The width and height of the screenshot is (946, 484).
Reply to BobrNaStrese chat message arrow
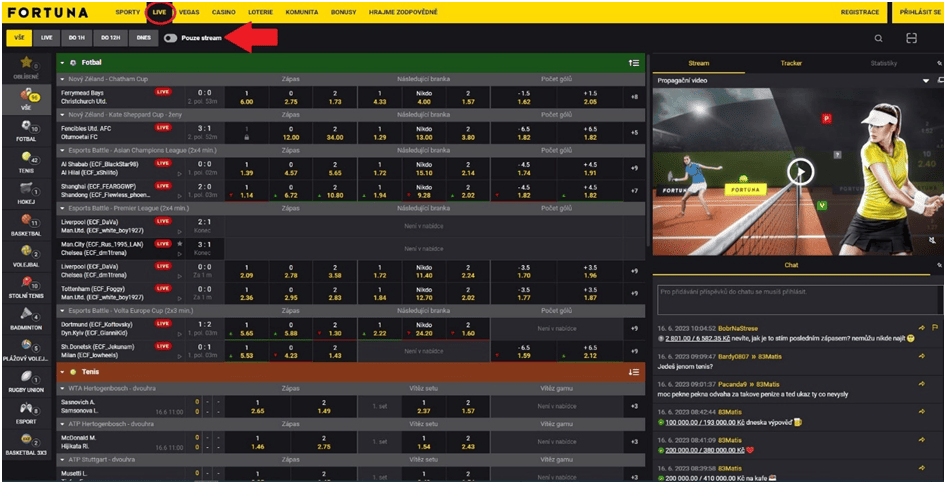coord(922,328)
